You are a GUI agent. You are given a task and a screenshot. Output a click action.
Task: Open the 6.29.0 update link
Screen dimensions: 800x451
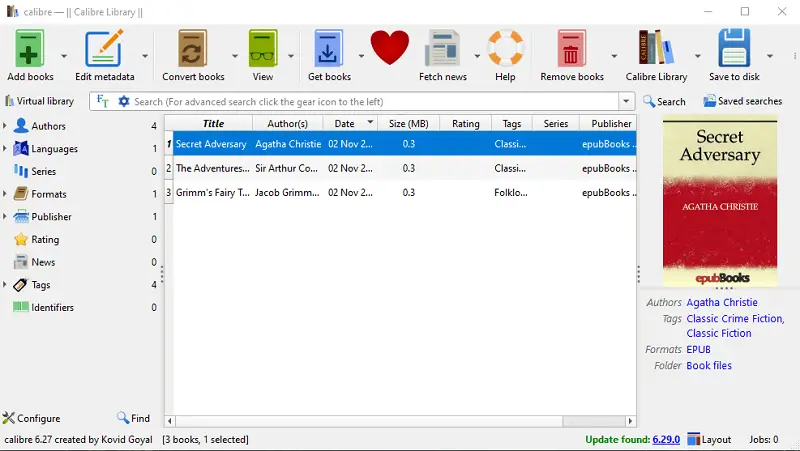point(666,439)
